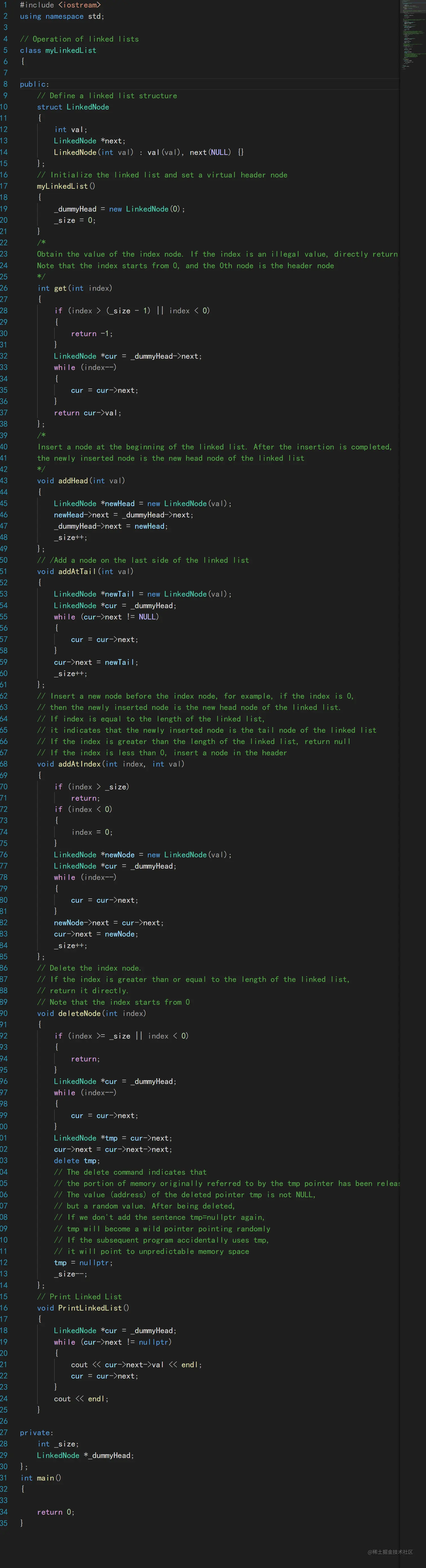426x1568 pixels.
Task: Click the '// Define a linked list structure' comment
Action: [x=107, y=96]
